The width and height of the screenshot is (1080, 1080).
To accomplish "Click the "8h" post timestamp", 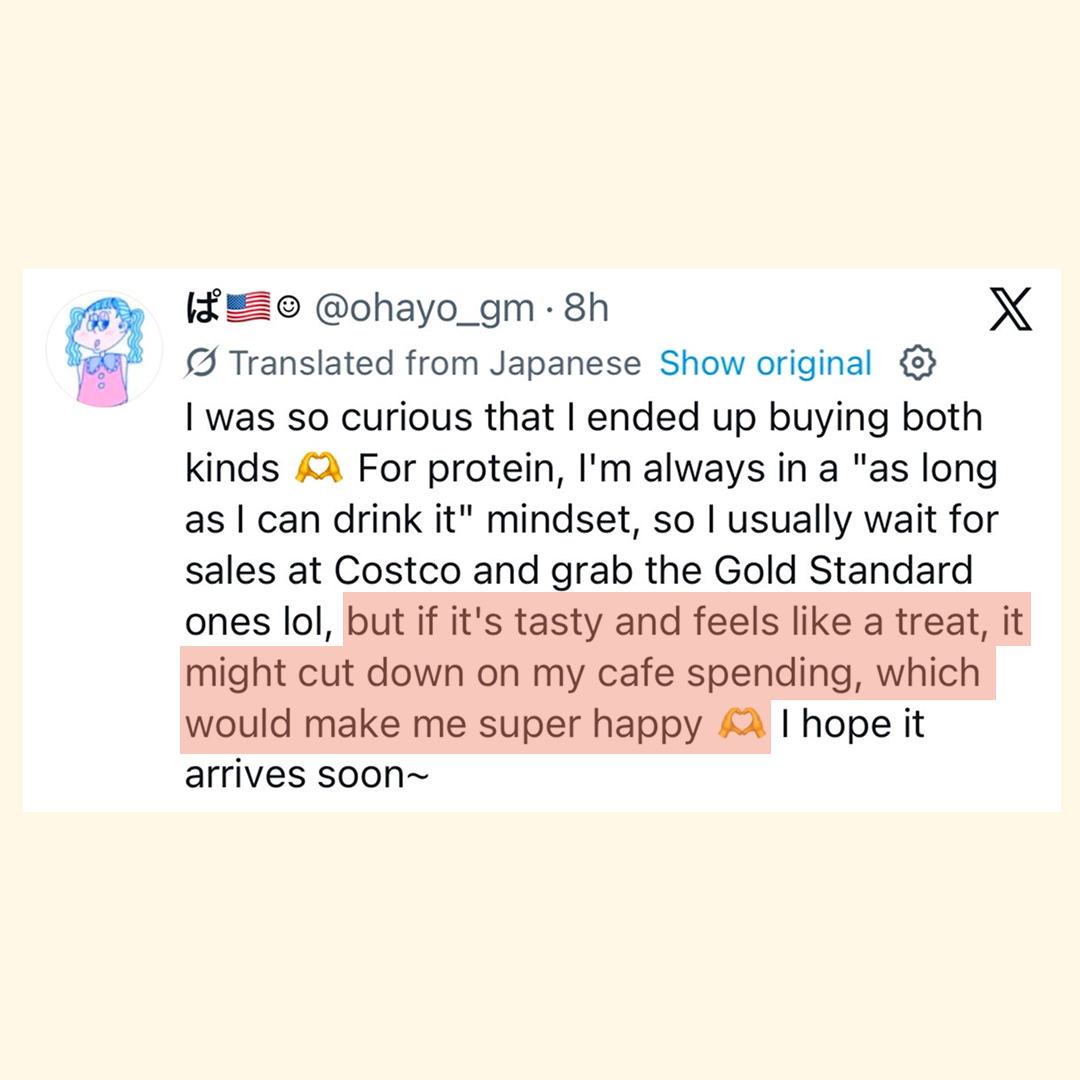I will click(586, 309).
